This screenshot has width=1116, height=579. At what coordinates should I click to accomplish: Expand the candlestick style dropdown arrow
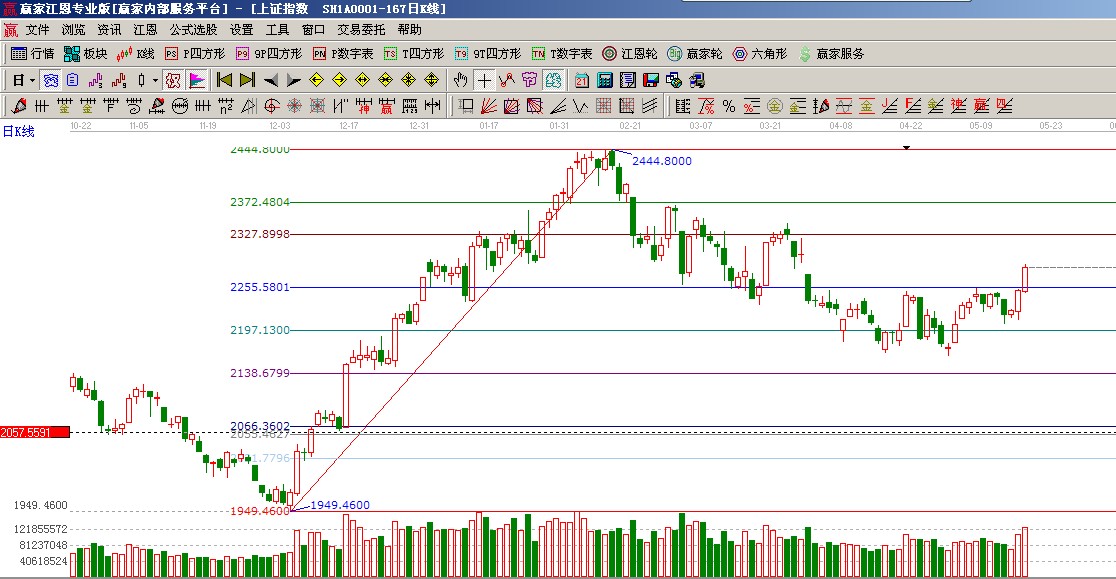(x=155, y=80)
